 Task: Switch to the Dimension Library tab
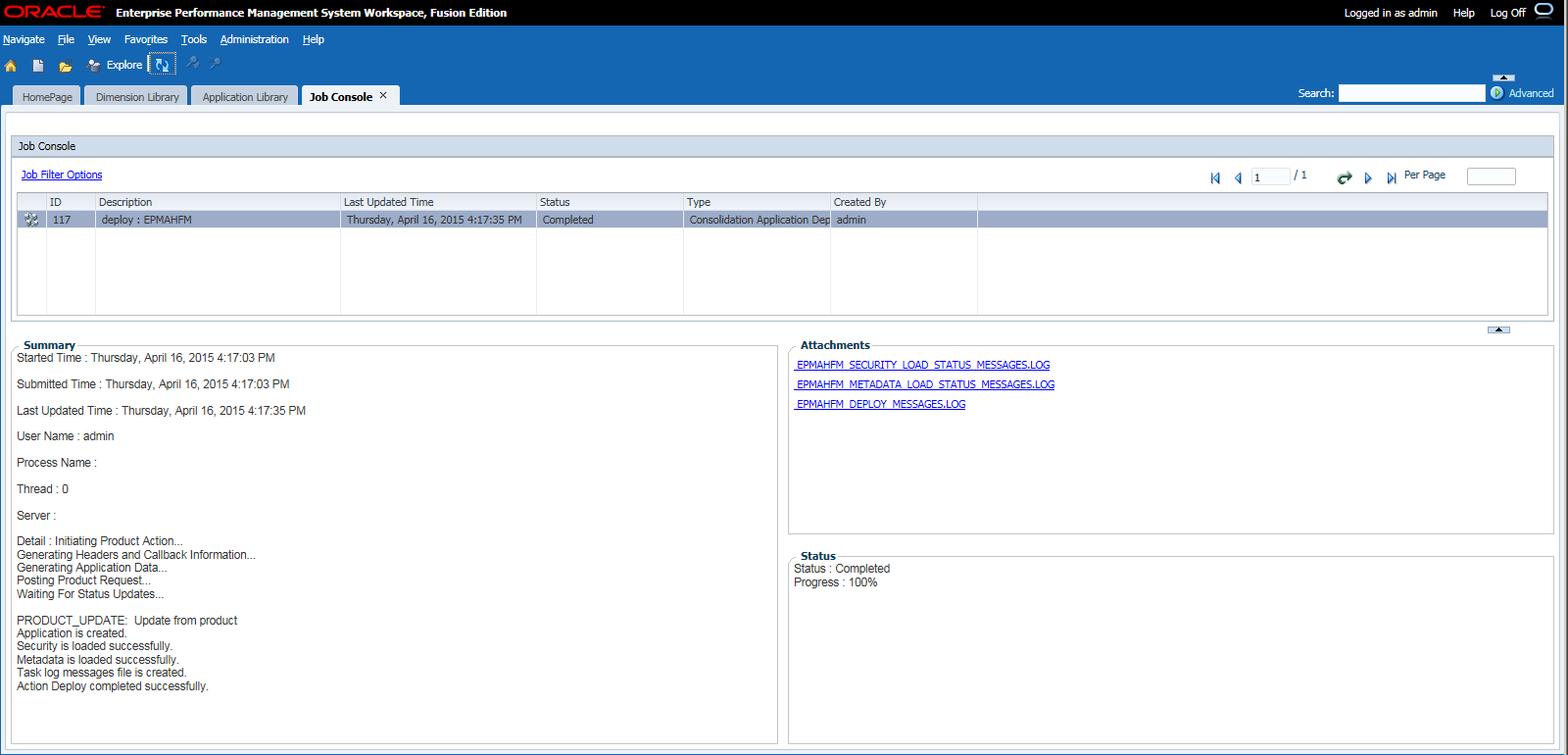click(137, 97)
